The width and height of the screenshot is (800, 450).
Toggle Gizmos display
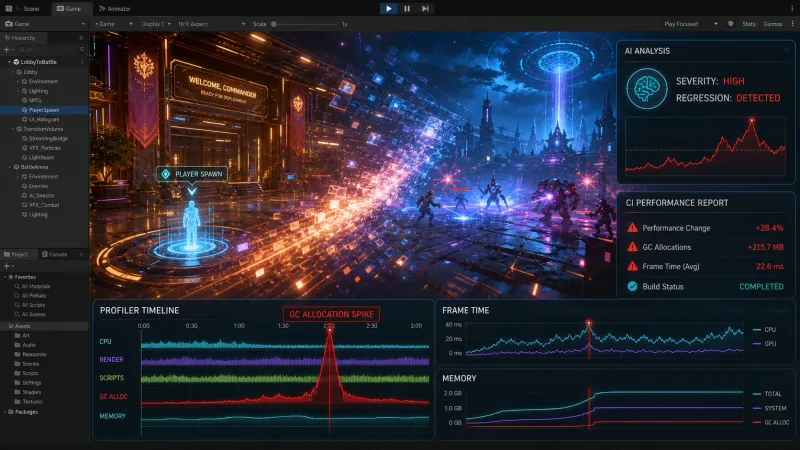[x=772, y=24]
